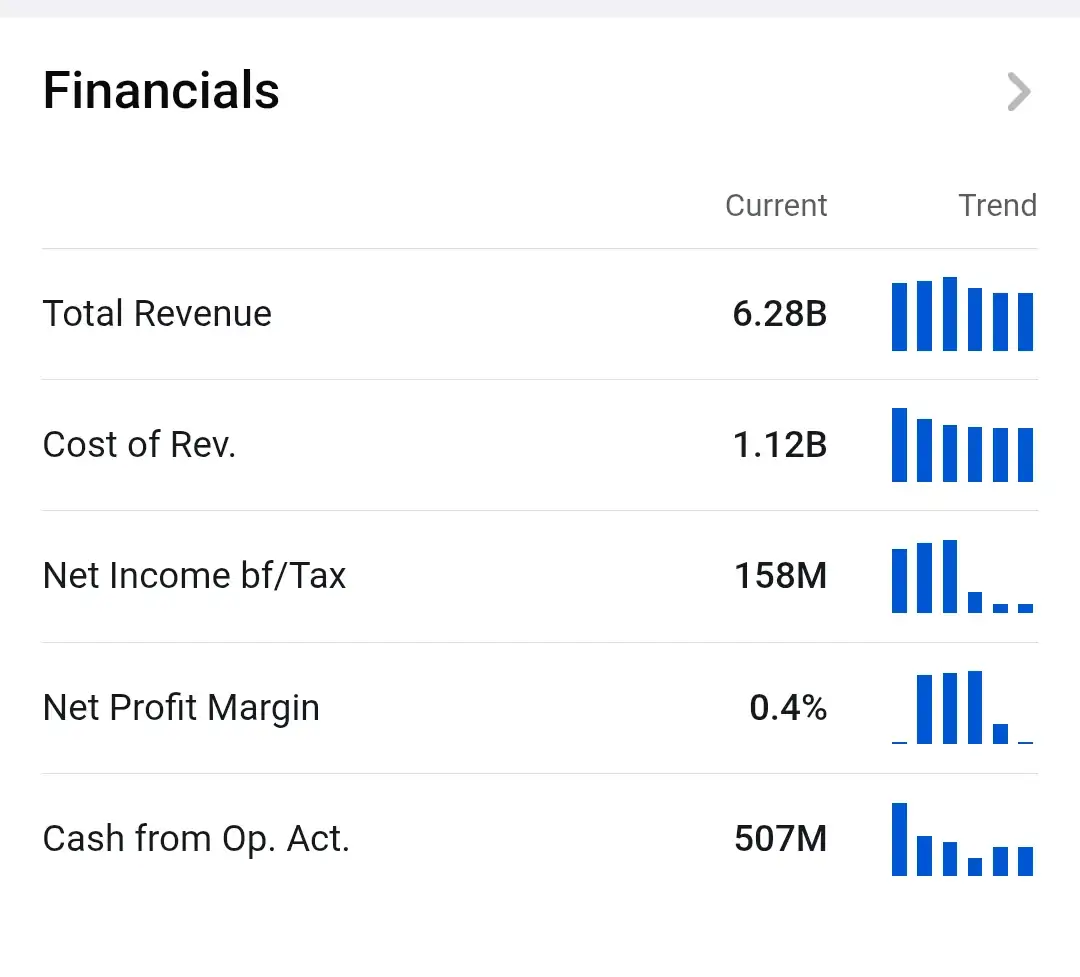Click the 507M cash from operations value
1080x977 pixels.
[781, 839]
